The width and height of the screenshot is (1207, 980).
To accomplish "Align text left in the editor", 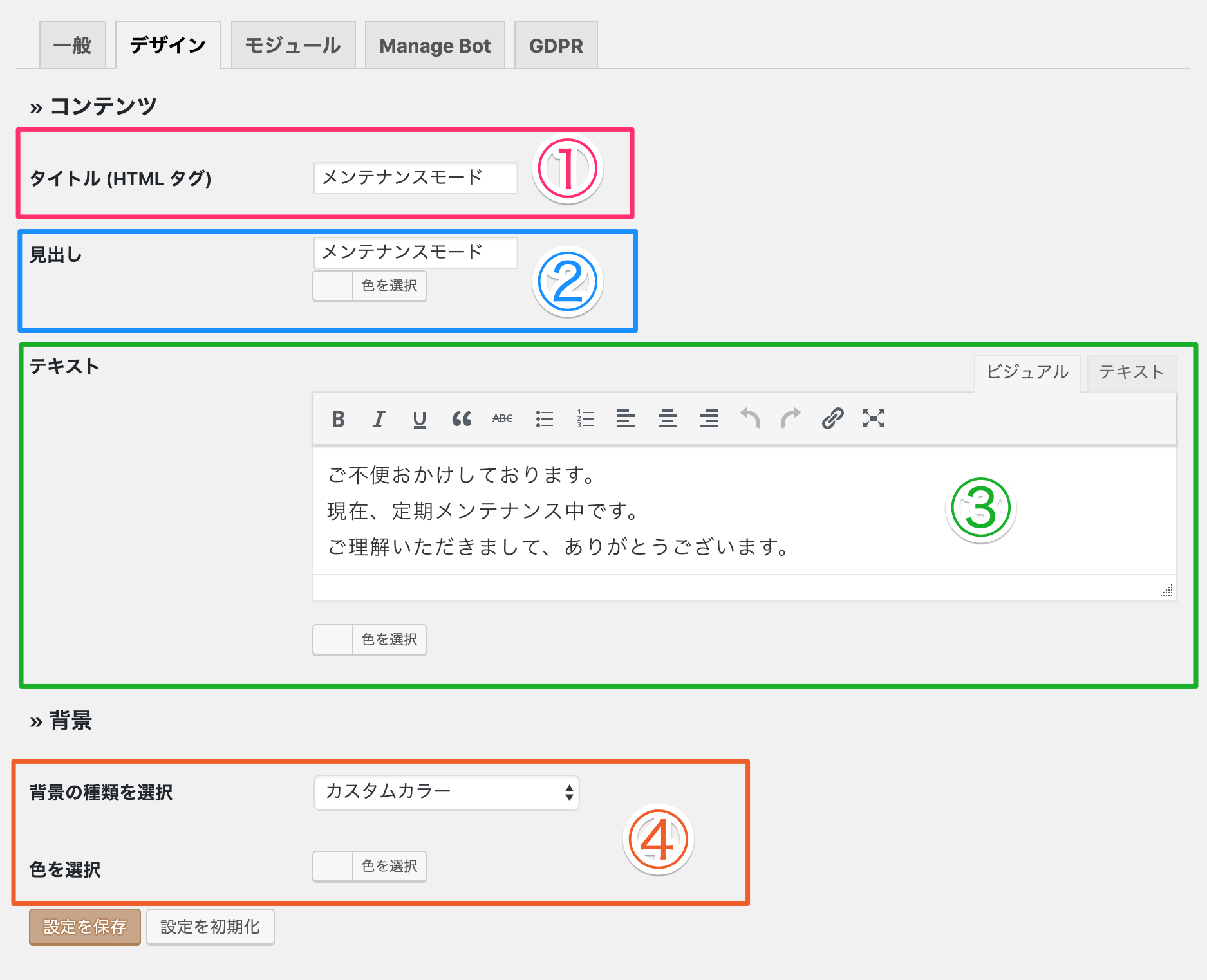I will point(626,419).
